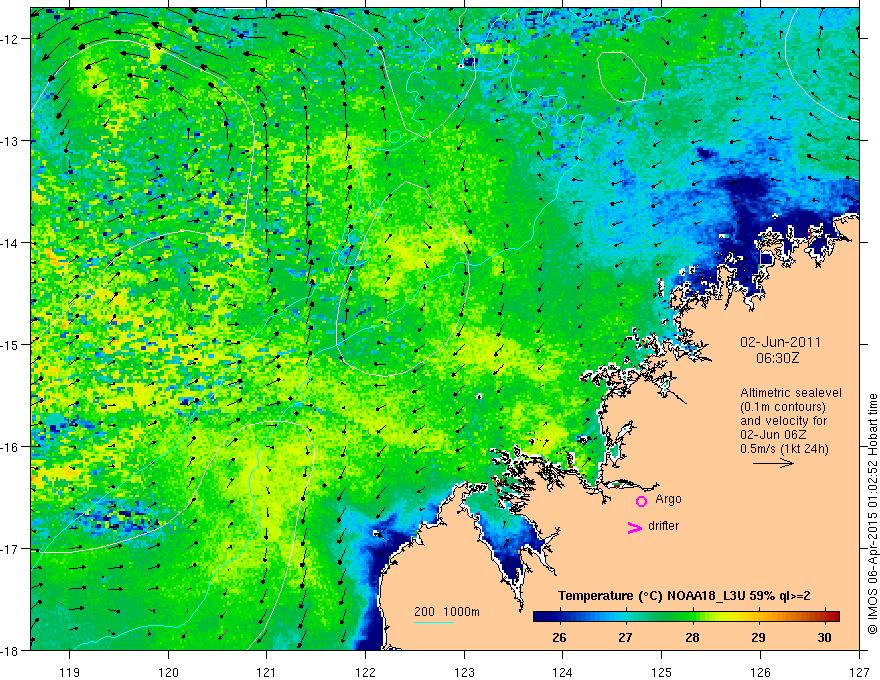880x680 pixels.
Task: Click the 0.5m/s velocity scale arrow
Action: tap(773, 463)
